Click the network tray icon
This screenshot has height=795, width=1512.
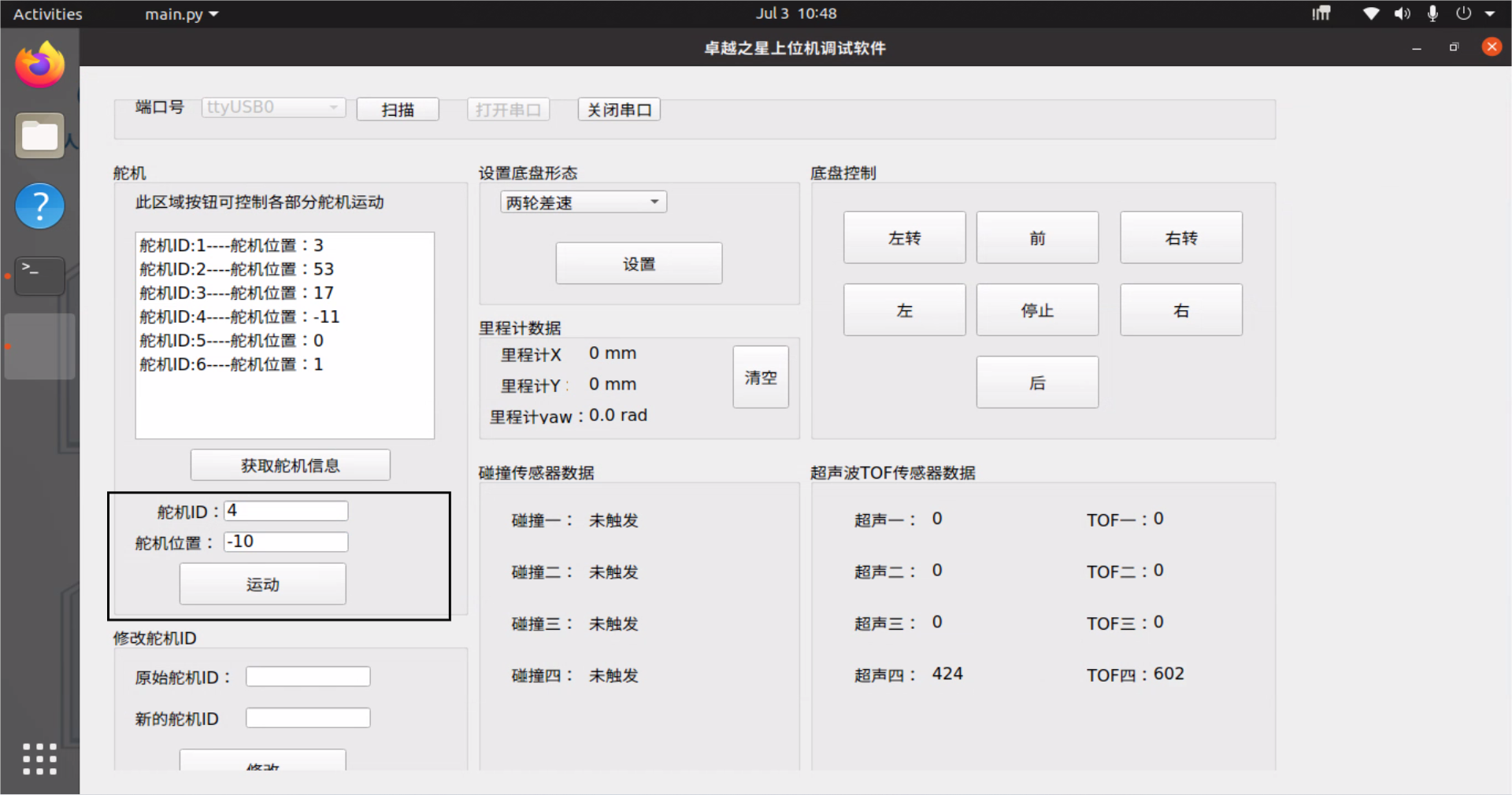[1321, 13]
